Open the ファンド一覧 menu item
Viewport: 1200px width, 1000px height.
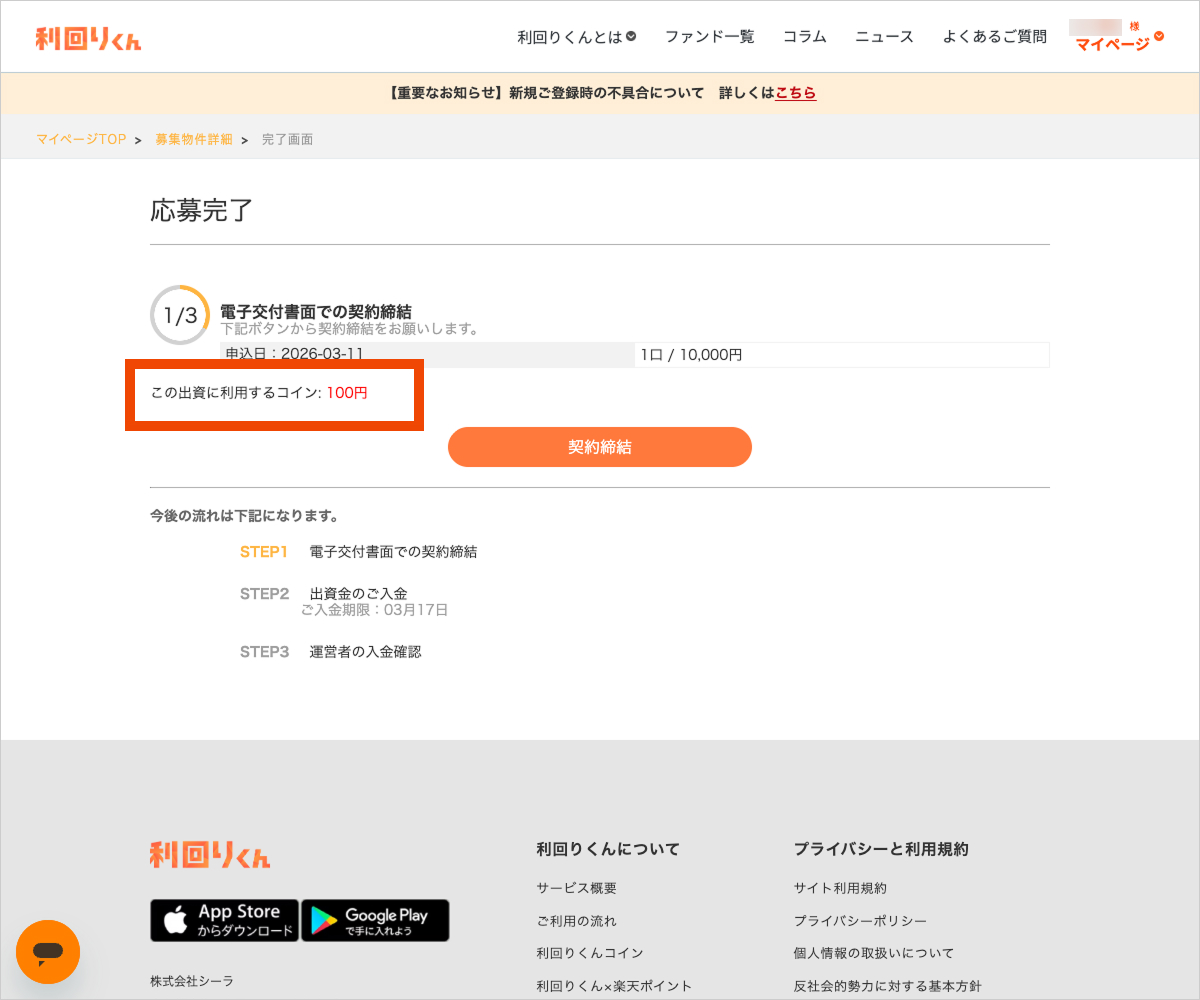click(x=709, y=37)
